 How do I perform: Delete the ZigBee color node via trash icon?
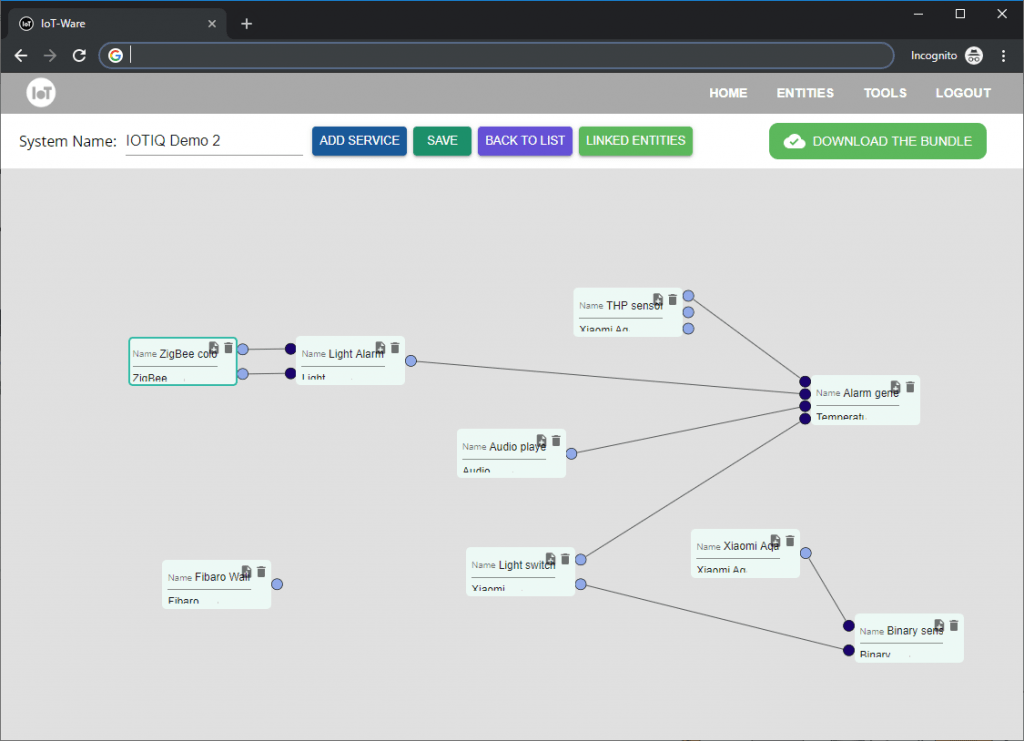228,348
